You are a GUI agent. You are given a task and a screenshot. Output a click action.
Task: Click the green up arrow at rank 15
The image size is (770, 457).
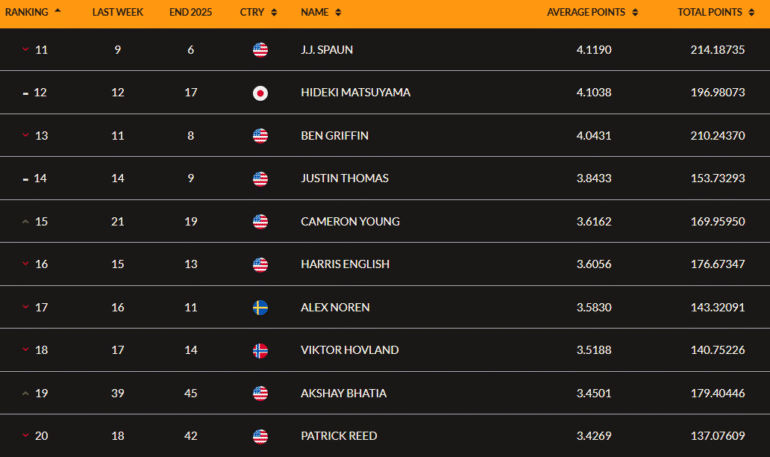coord(25,222)
